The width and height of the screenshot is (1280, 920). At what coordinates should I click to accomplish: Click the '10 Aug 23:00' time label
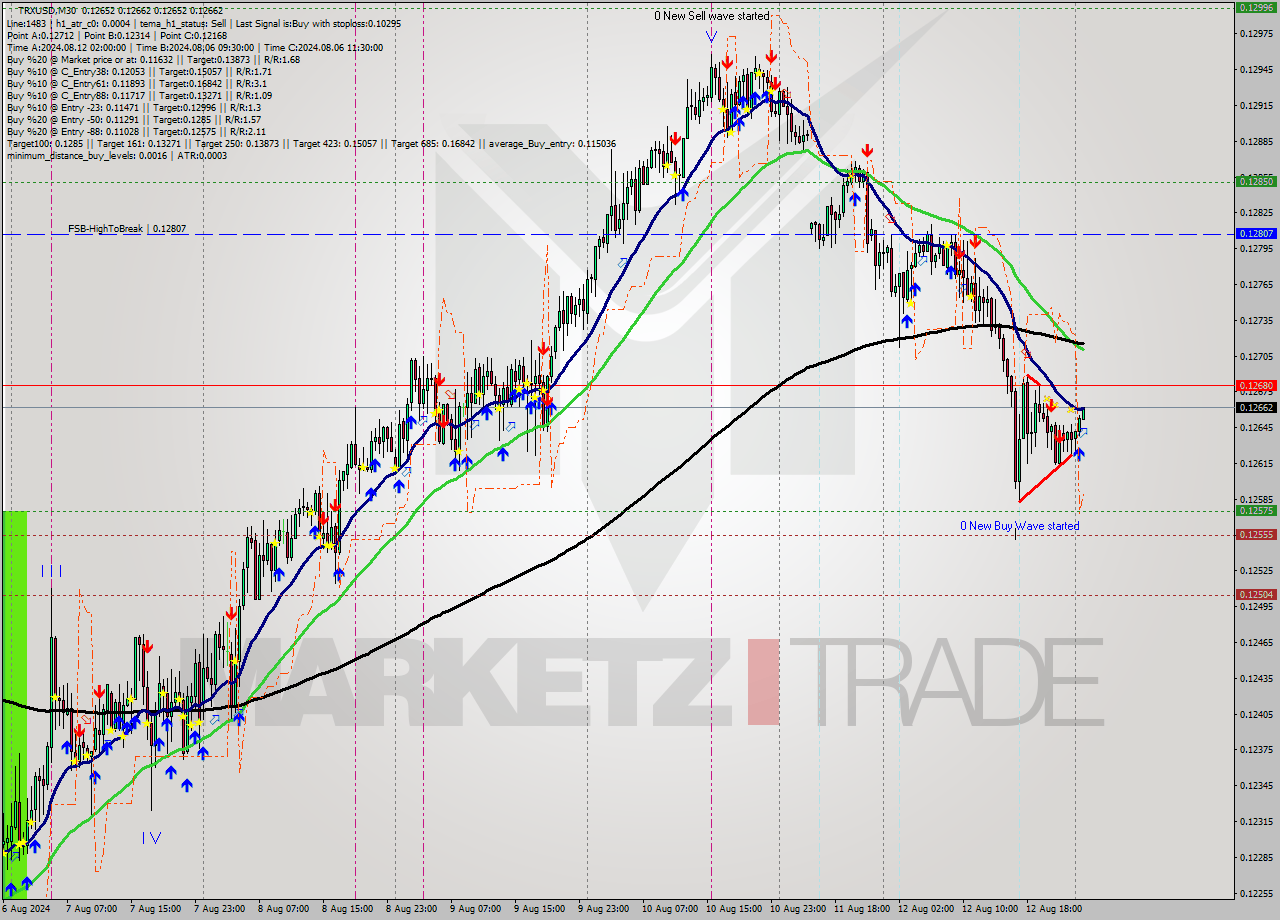[798, 909]
